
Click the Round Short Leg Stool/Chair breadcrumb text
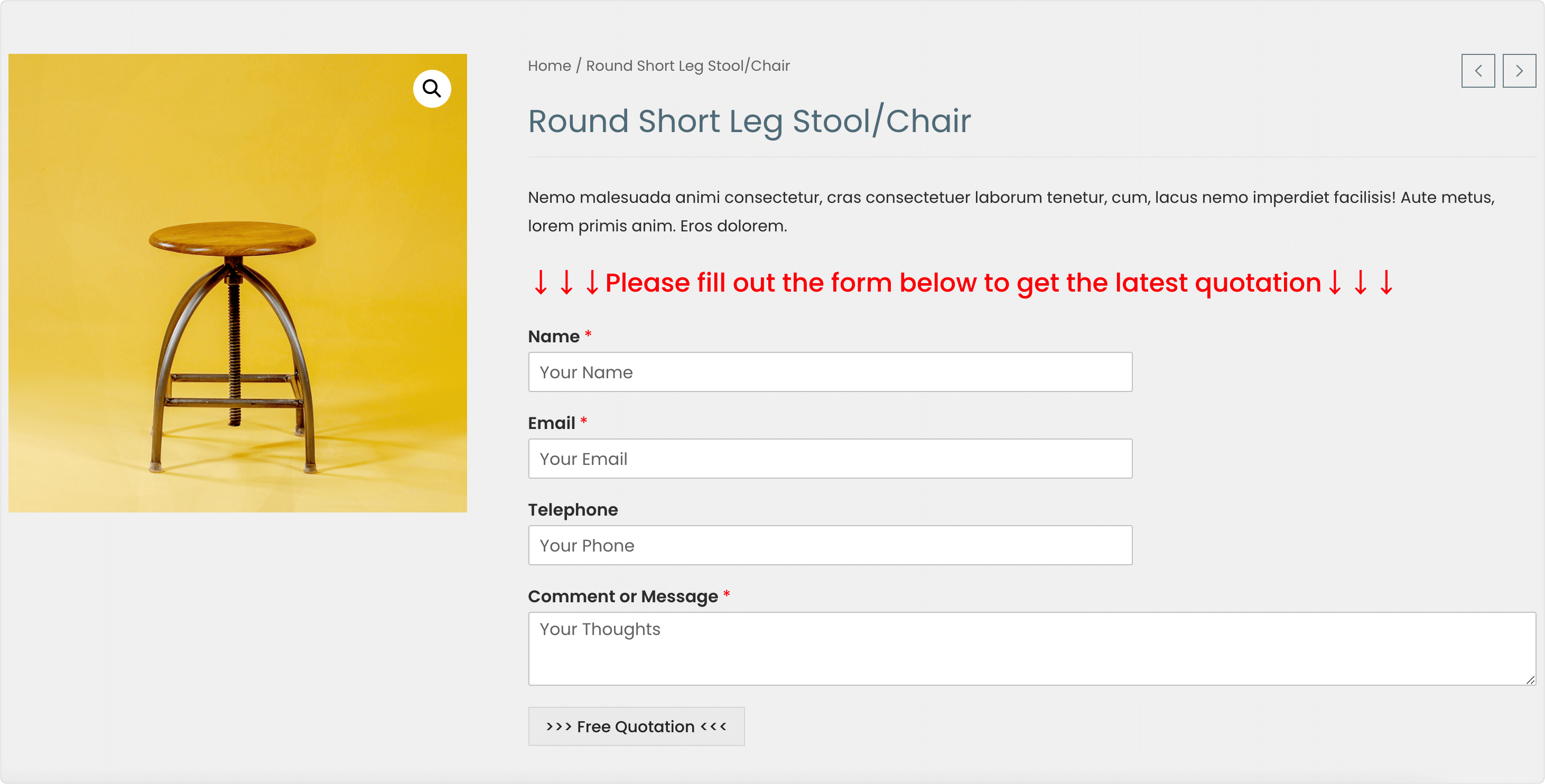(x=688, y=66)
